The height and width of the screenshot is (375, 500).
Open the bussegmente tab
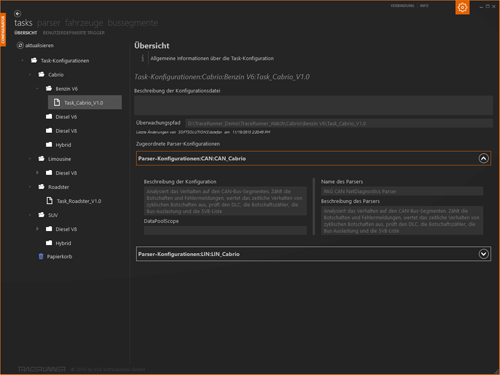click(x=133, y=23)
